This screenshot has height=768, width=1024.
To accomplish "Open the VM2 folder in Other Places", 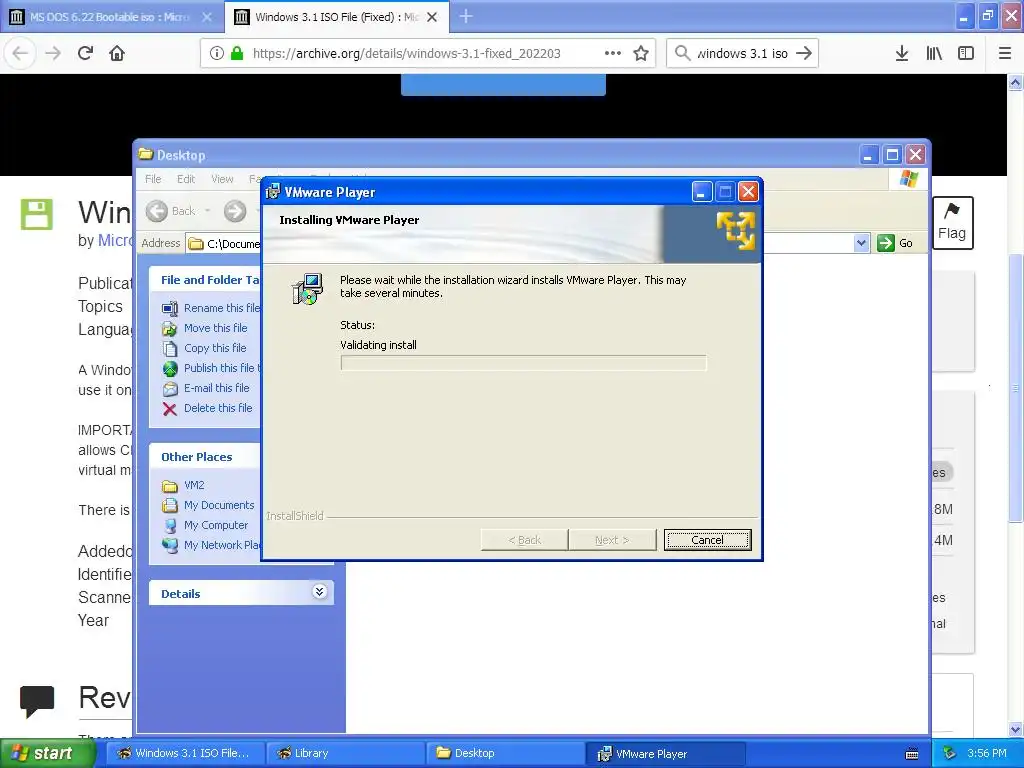I will point(194,485).
